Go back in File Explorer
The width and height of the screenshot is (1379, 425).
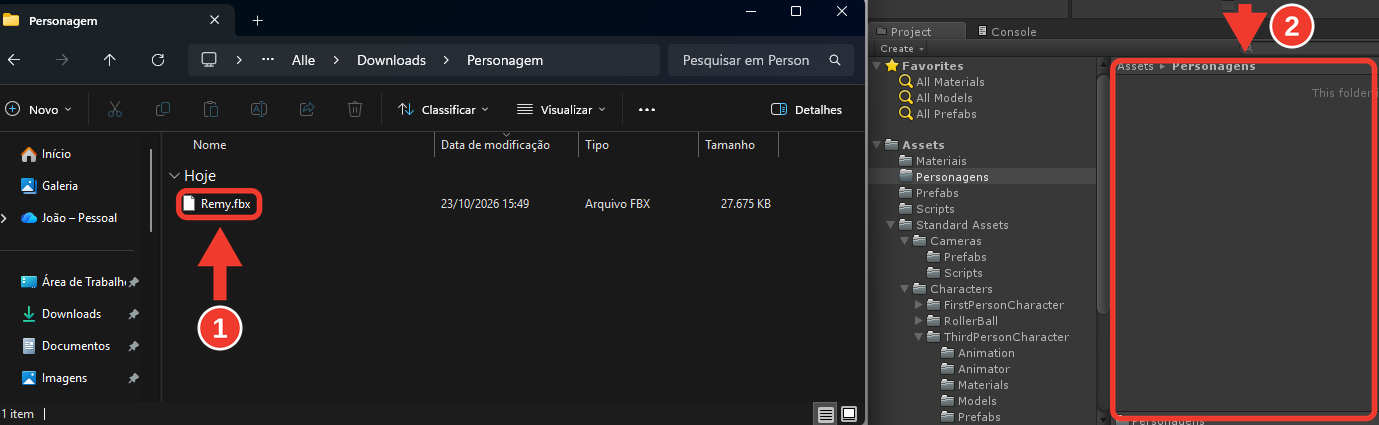[x=13, y=60]
